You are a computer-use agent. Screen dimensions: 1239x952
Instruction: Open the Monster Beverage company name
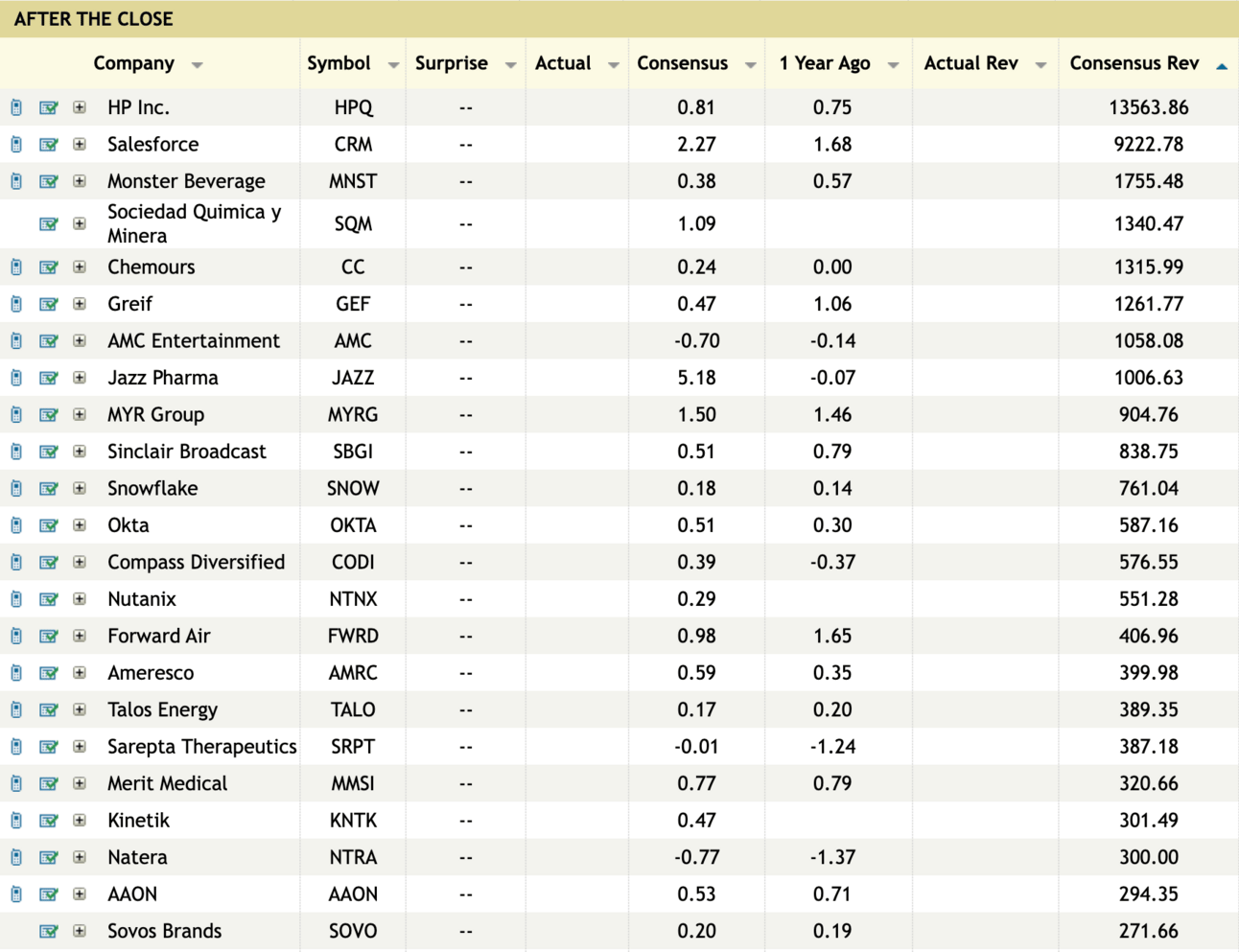tap(186, 181)
